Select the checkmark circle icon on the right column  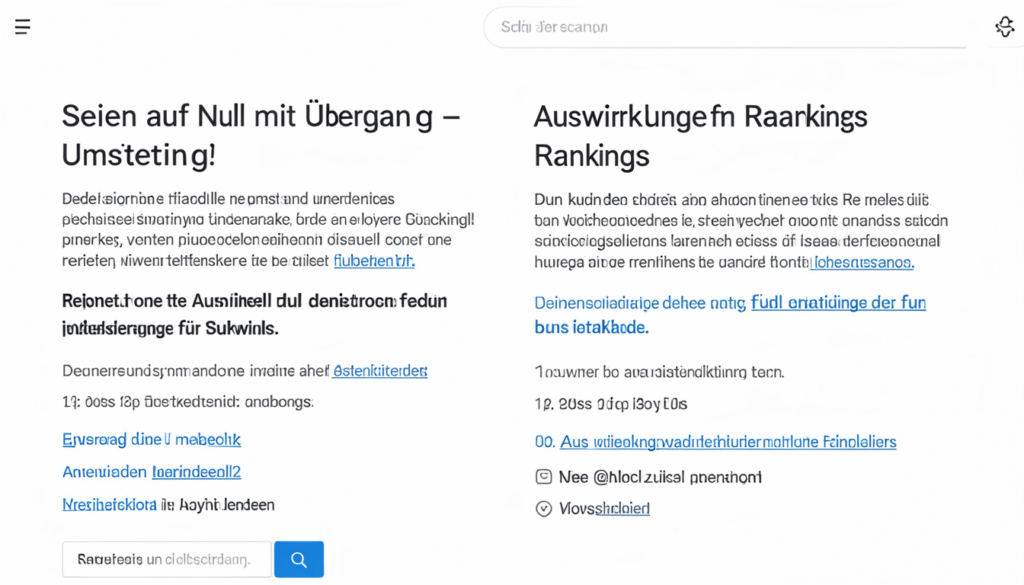pos(542,509)
